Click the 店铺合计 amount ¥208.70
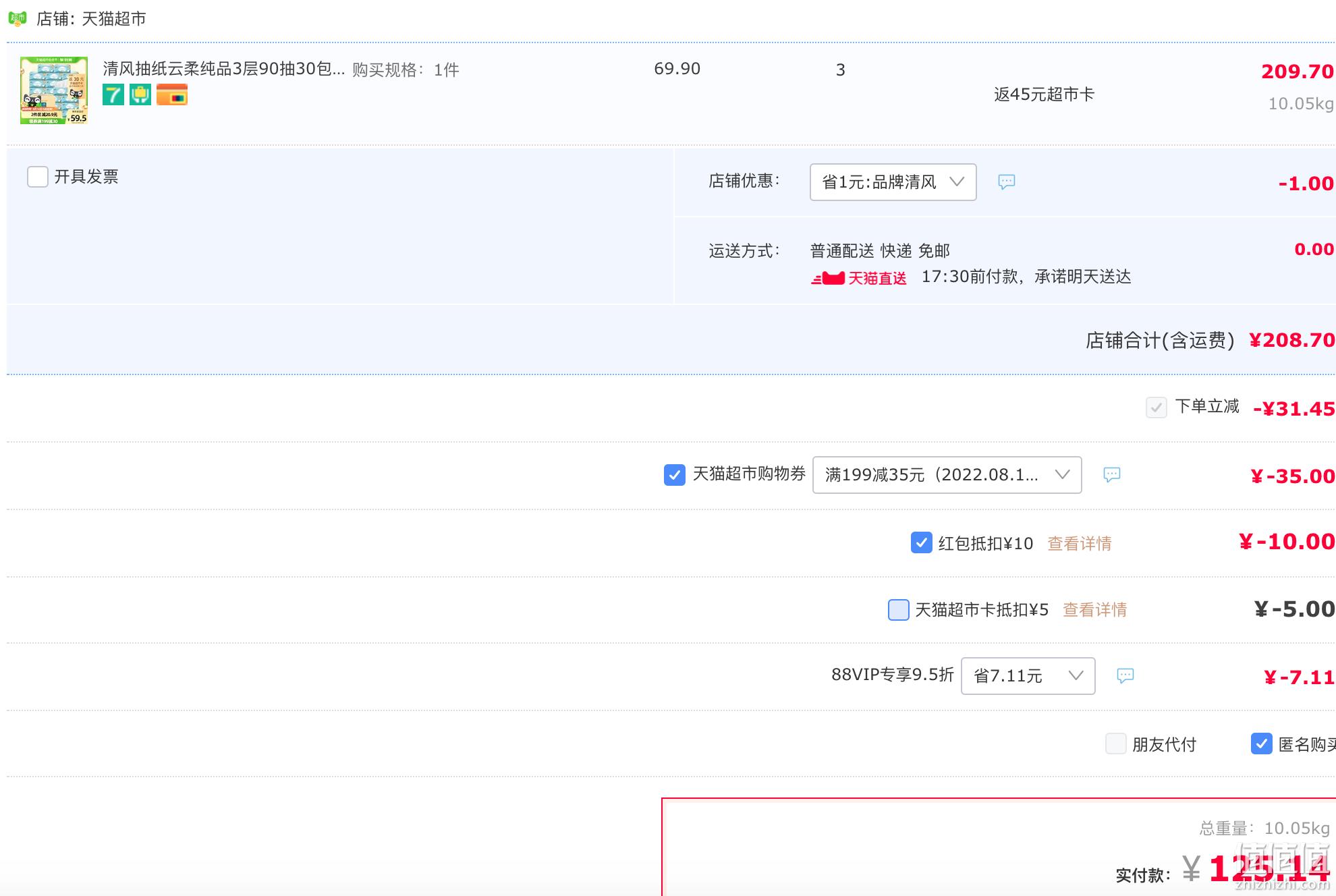 [x=1291, y=340]
